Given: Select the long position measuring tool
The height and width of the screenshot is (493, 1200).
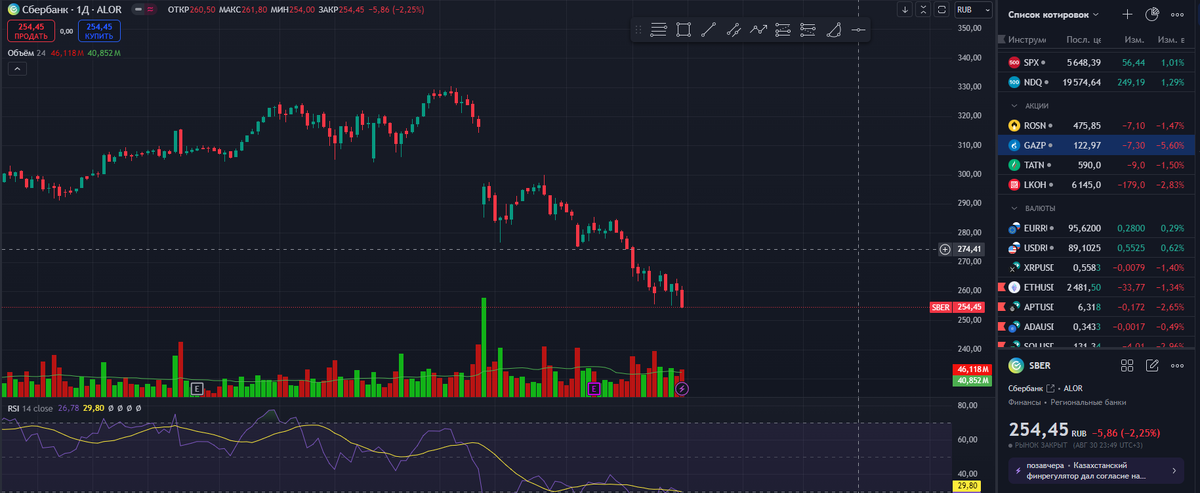Looking at the screenshot, I should [x=783, y=30].
